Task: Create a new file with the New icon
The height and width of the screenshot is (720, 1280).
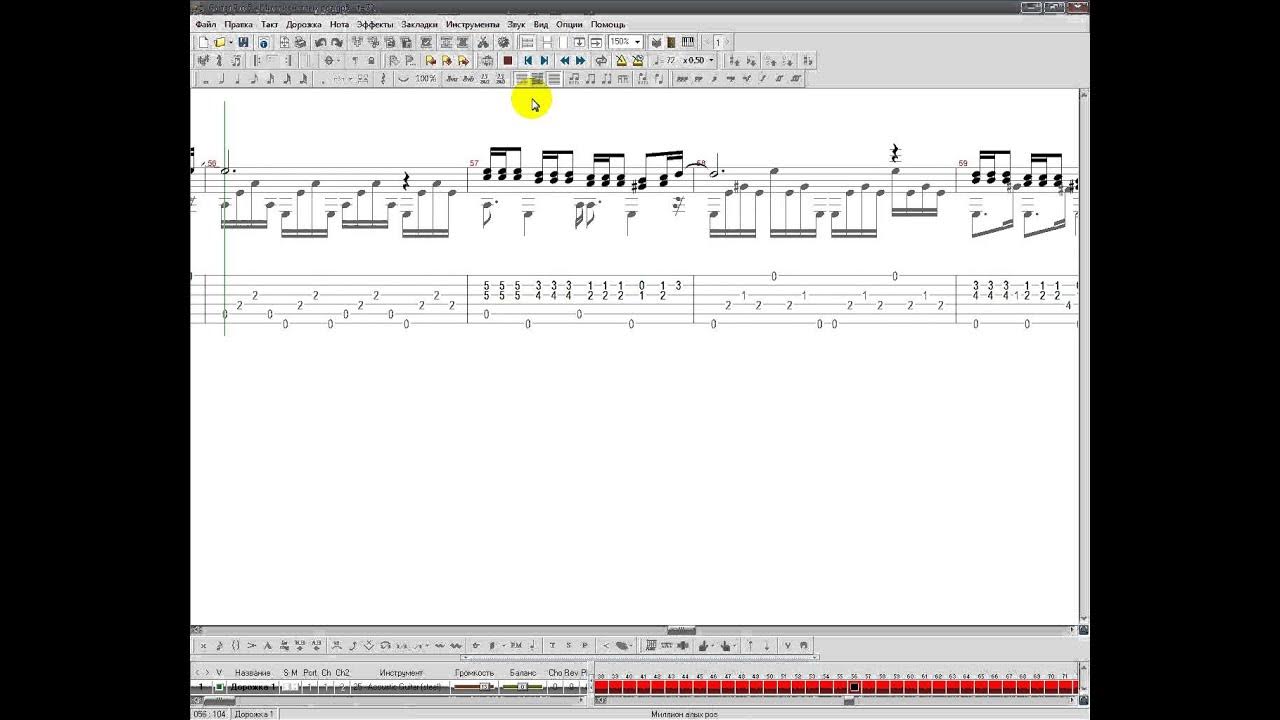Action: 203,42
